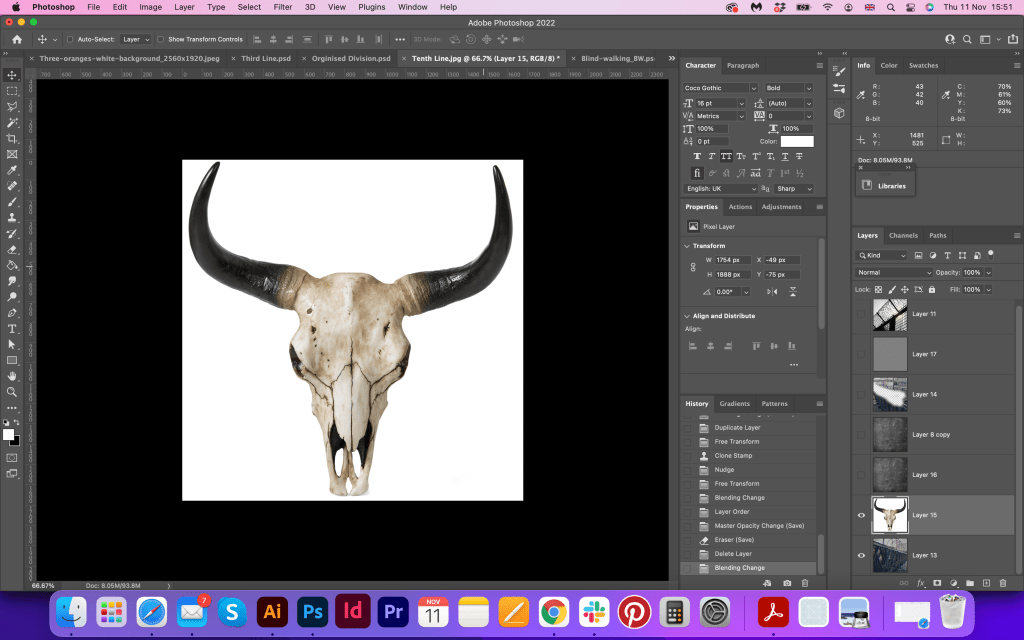Create a new snapshot with camera icon
1024x640 pixels.
point(787,582)
